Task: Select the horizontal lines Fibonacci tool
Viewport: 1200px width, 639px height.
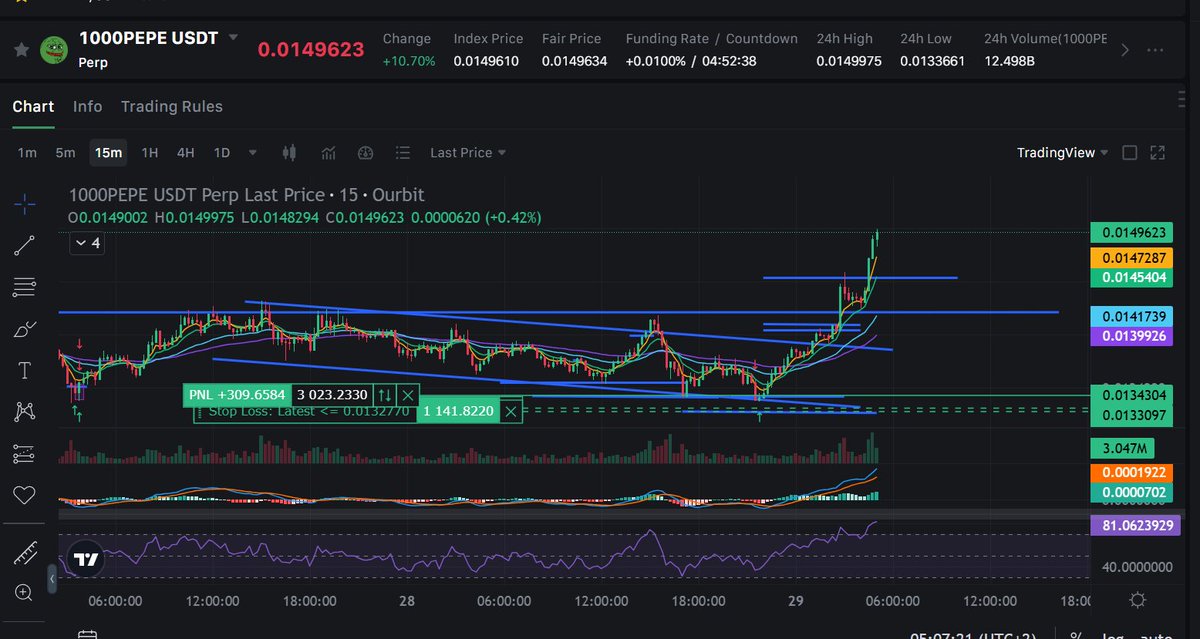Action: click(x=25, y=287)
